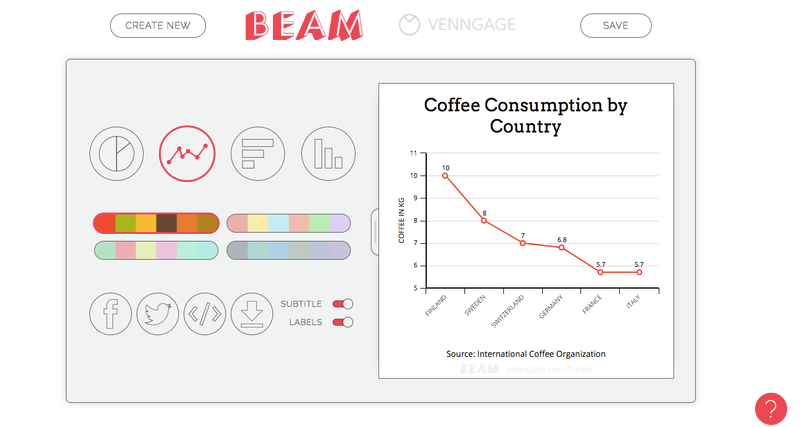Screen dimensions: 800x427
Task: Select the line chart type icon
Action: [x=187, y=154]
